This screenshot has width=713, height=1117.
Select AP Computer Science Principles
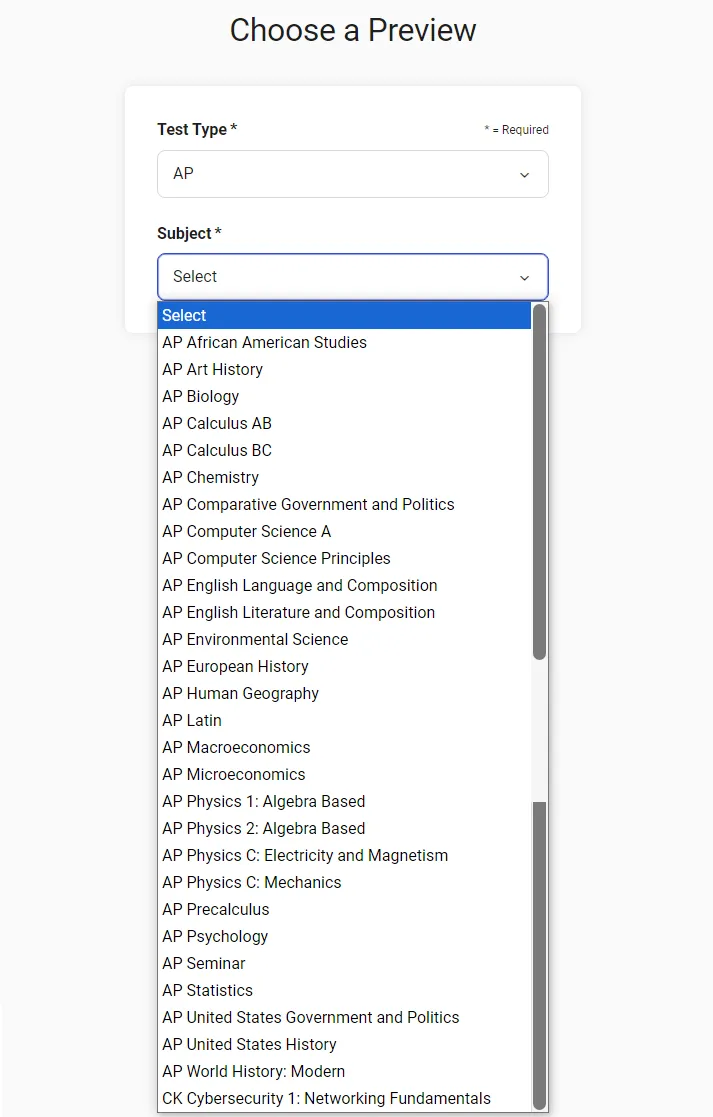click(x=277, y=558)
